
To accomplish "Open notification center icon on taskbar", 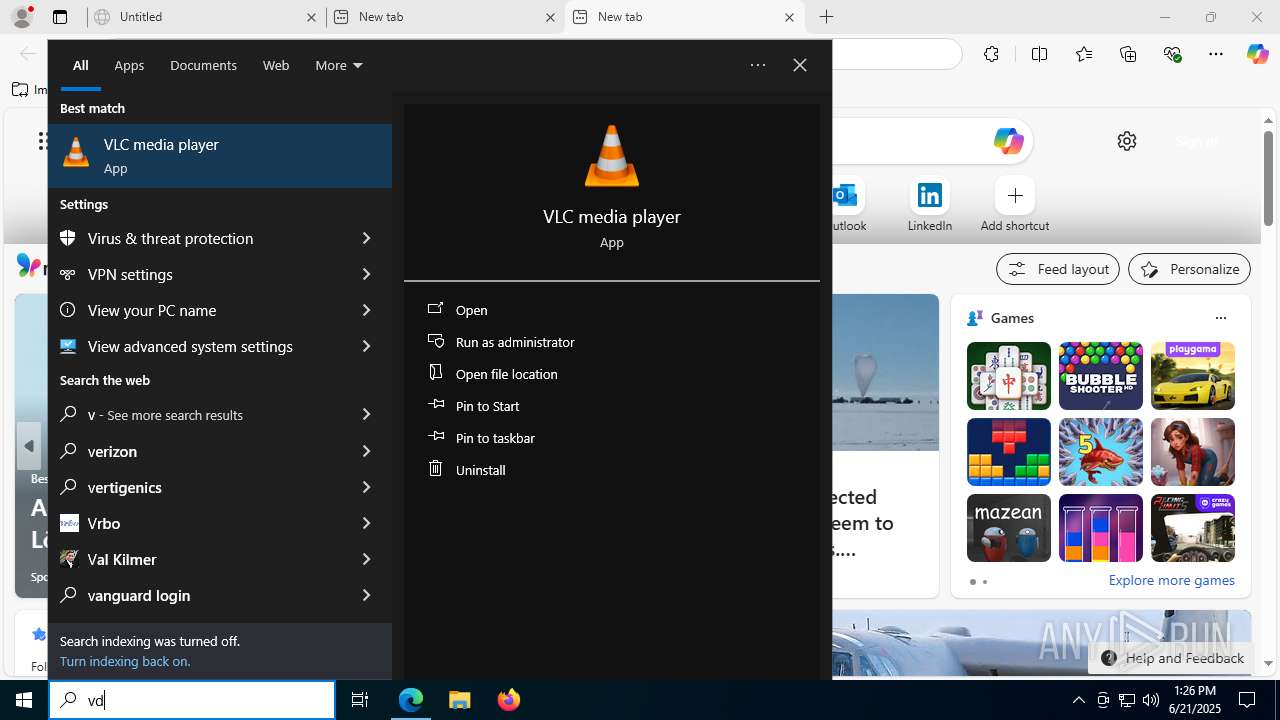I will click(1248, 700).
